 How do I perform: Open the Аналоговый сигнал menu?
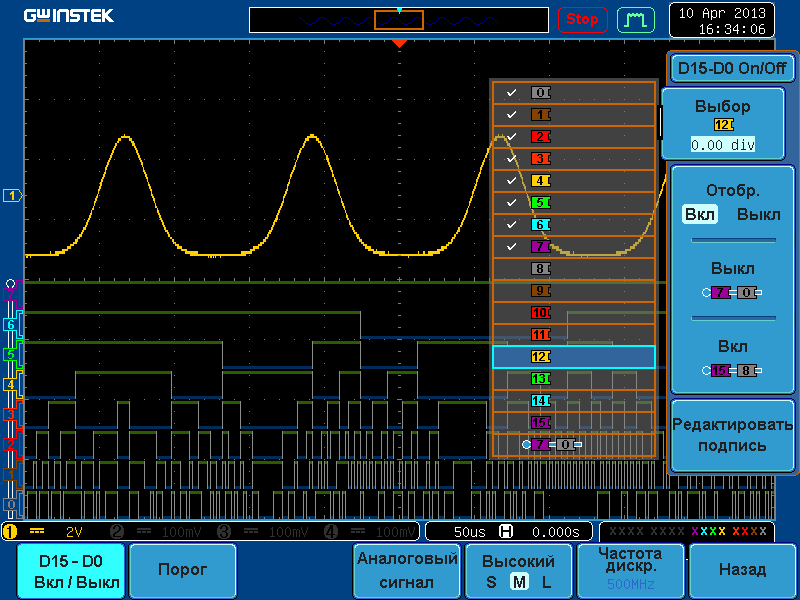tap(407, 570)
